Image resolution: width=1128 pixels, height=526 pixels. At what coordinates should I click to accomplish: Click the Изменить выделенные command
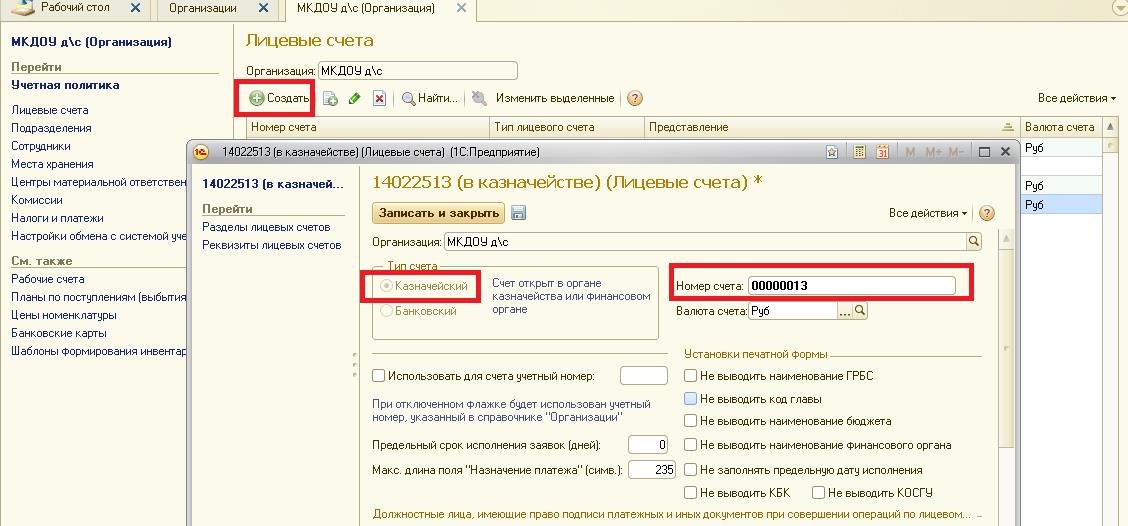pos(555,99)
